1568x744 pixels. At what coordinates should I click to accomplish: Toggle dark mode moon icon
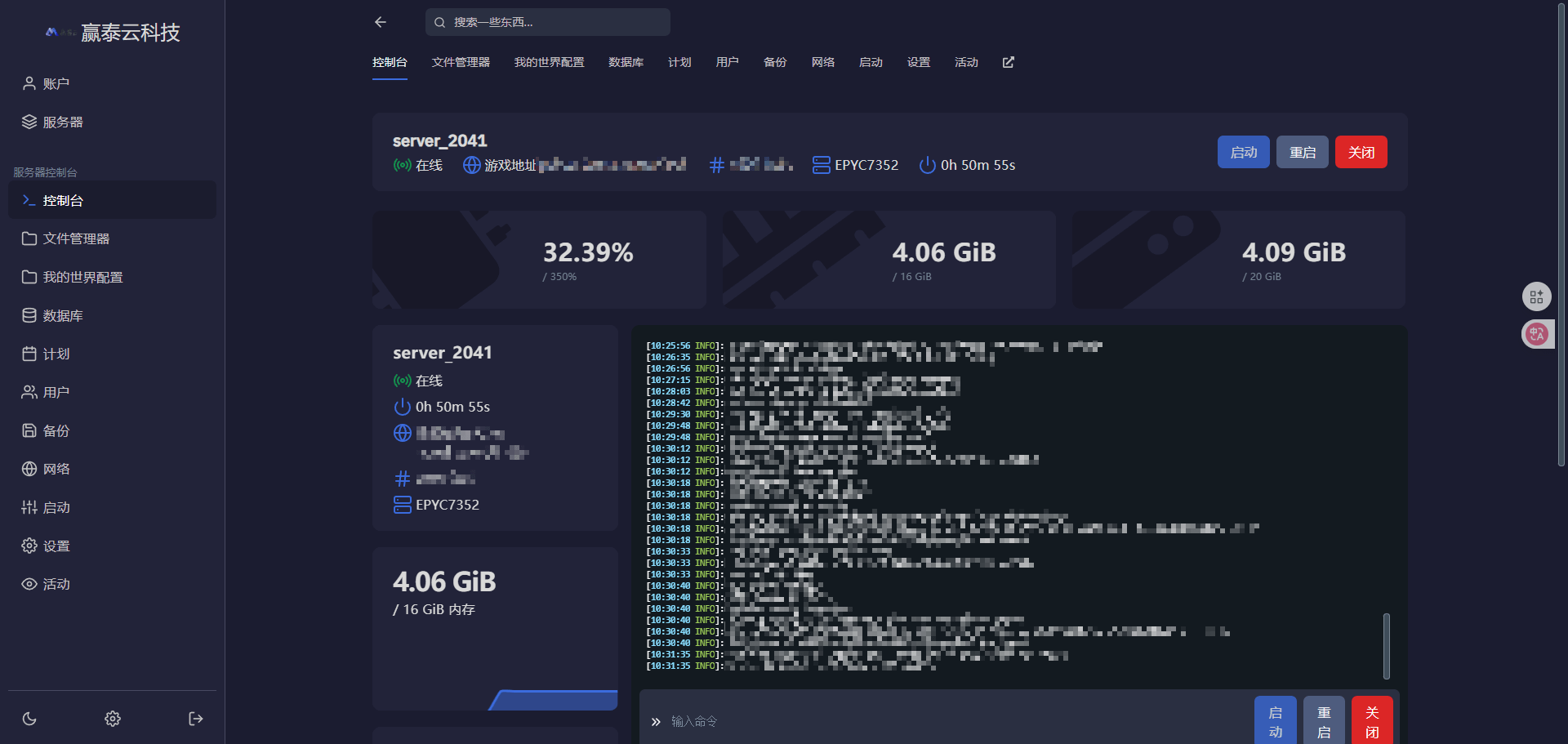29,719
